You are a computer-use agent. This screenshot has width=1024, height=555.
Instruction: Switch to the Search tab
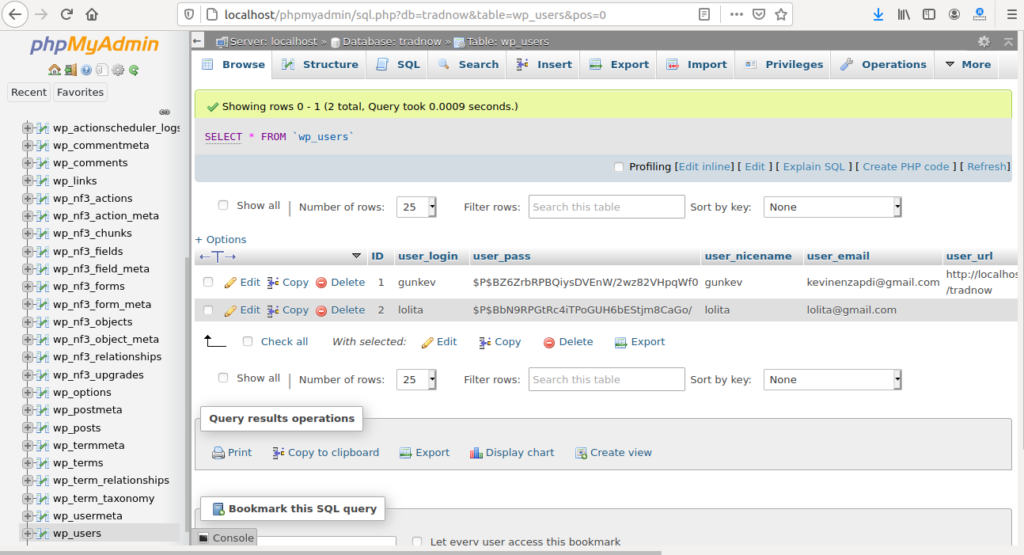click(x=468, y=65)
